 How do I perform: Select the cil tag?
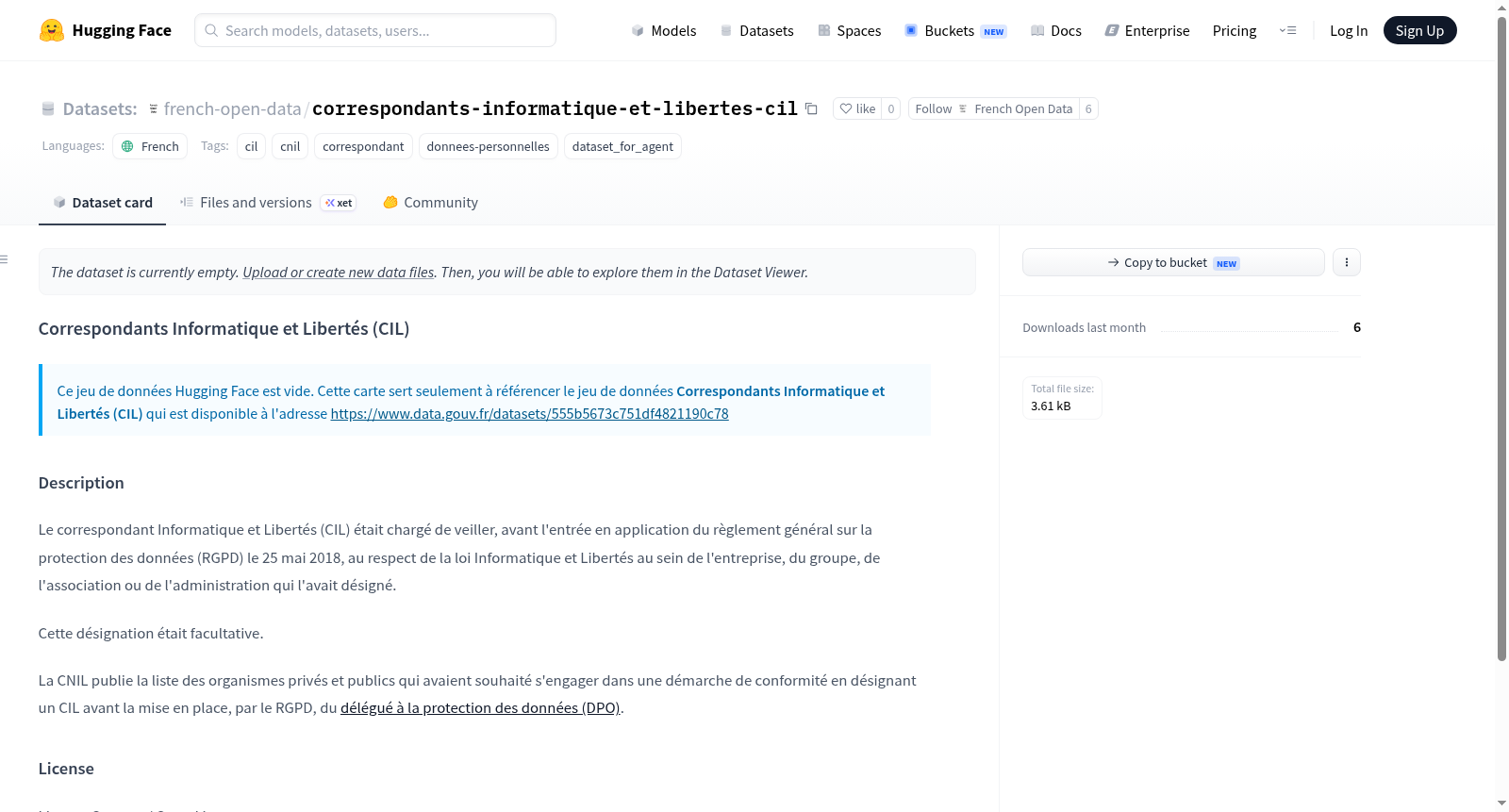pos(251,146)
